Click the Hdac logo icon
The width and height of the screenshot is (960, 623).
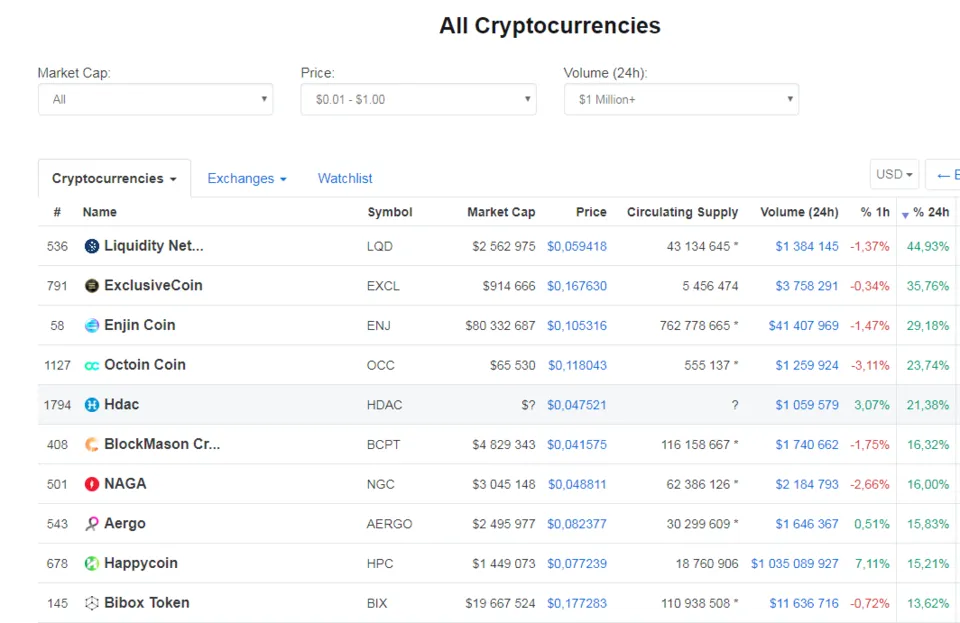pos(92,405)
